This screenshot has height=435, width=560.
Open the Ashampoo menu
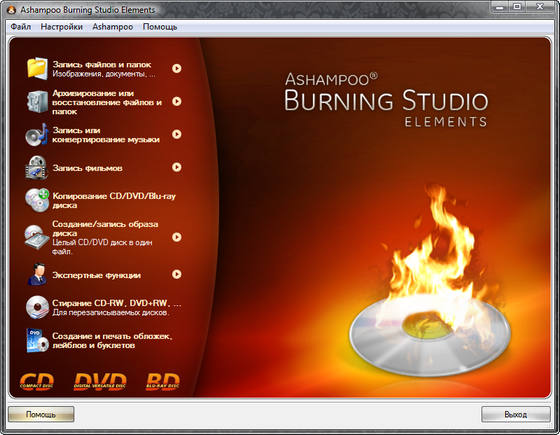(x=112, y=27)
